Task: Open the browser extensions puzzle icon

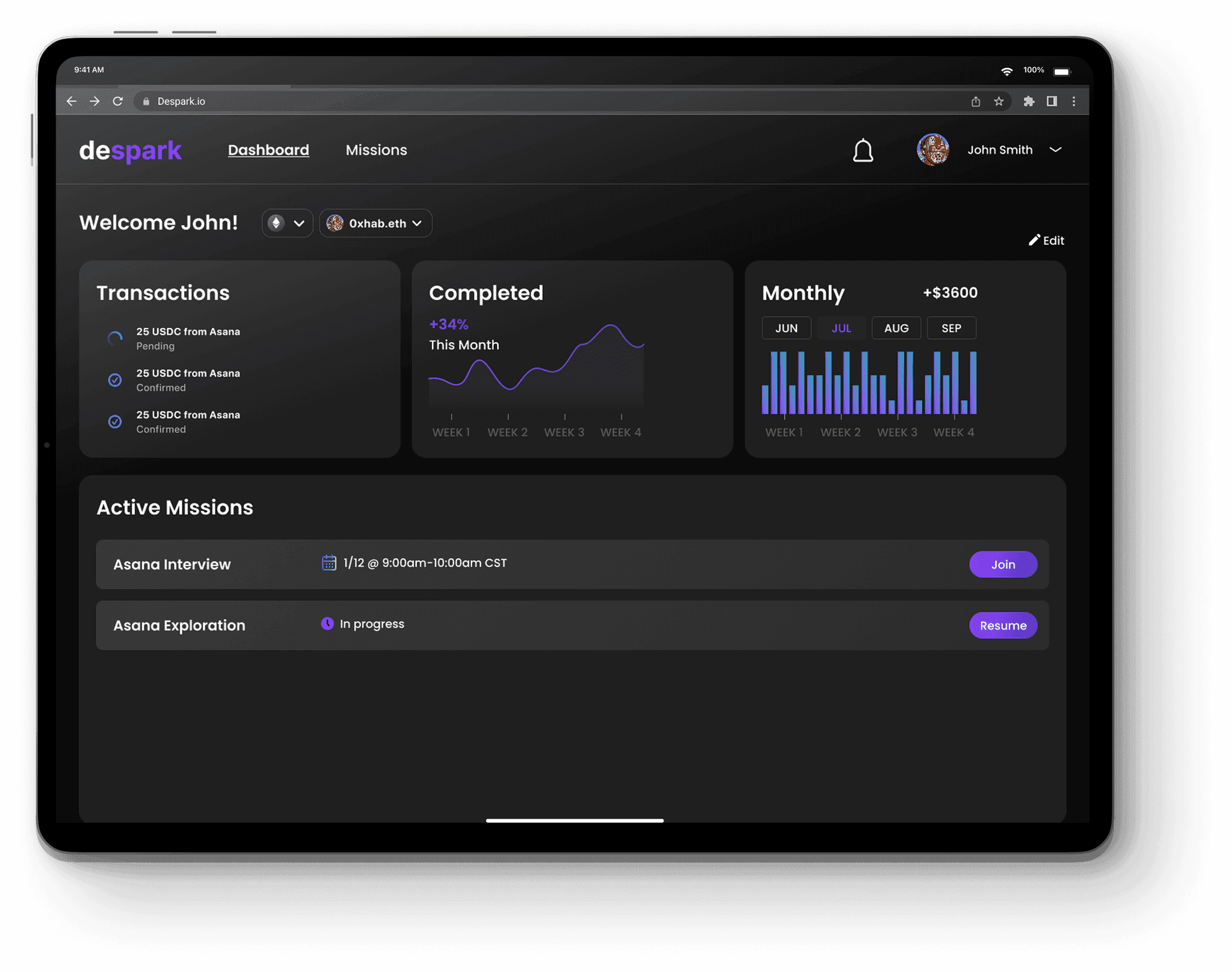Action: [x=1029, y=101]
